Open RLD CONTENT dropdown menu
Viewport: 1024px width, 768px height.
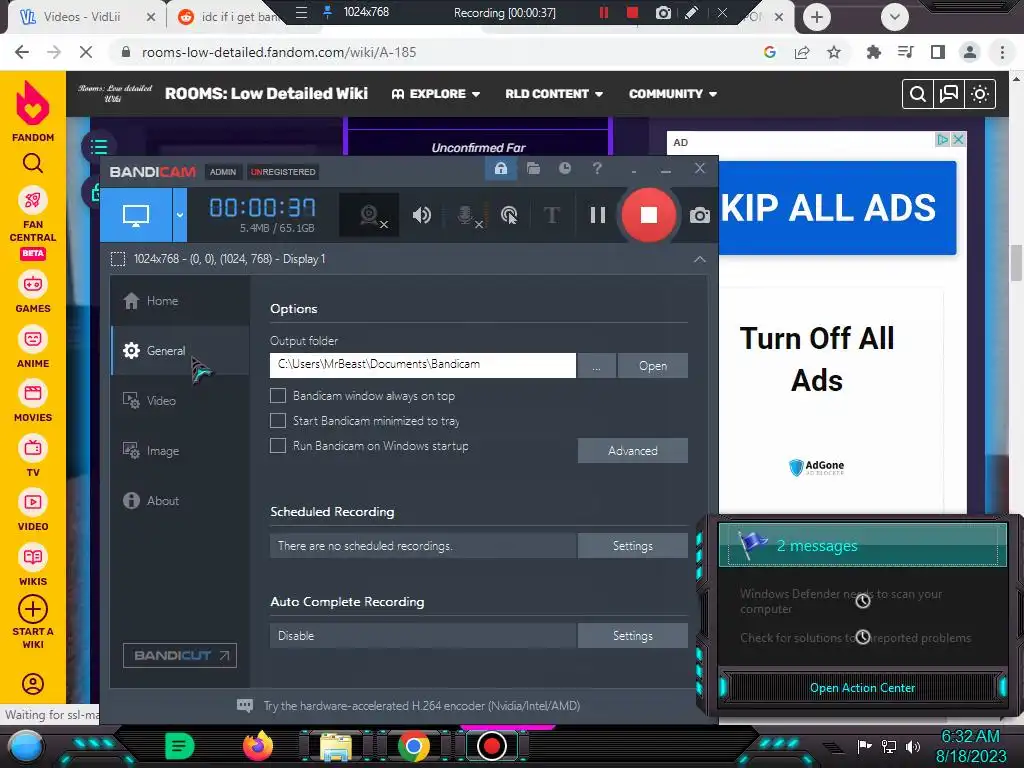554,94
